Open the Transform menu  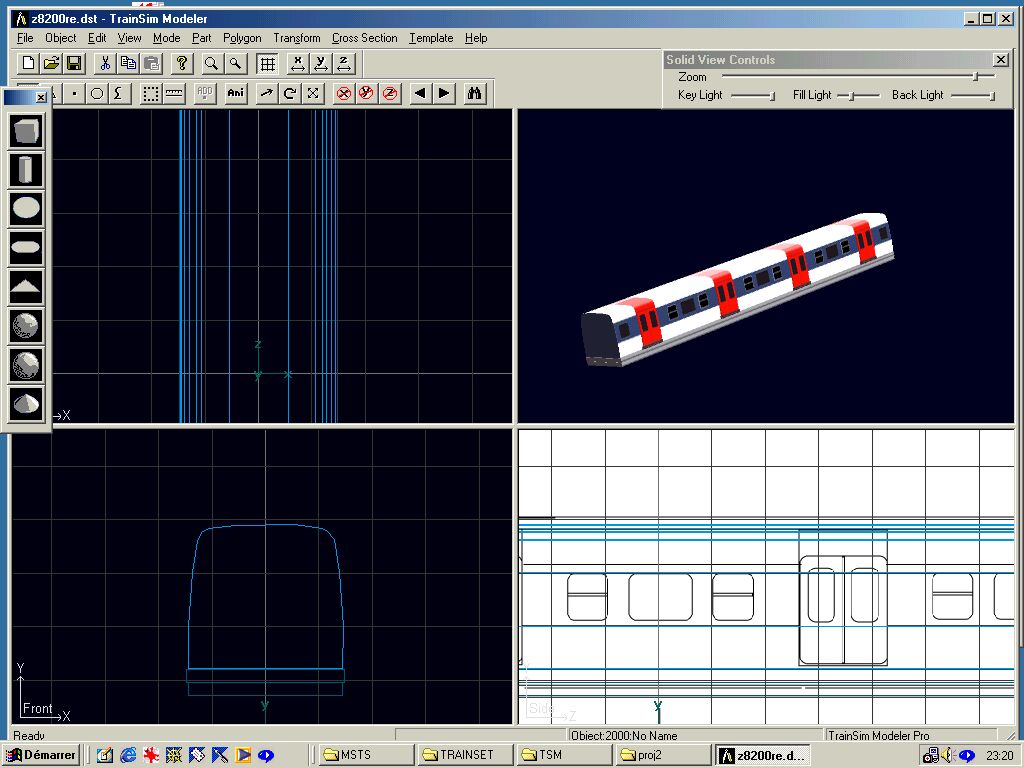point(297,38)
